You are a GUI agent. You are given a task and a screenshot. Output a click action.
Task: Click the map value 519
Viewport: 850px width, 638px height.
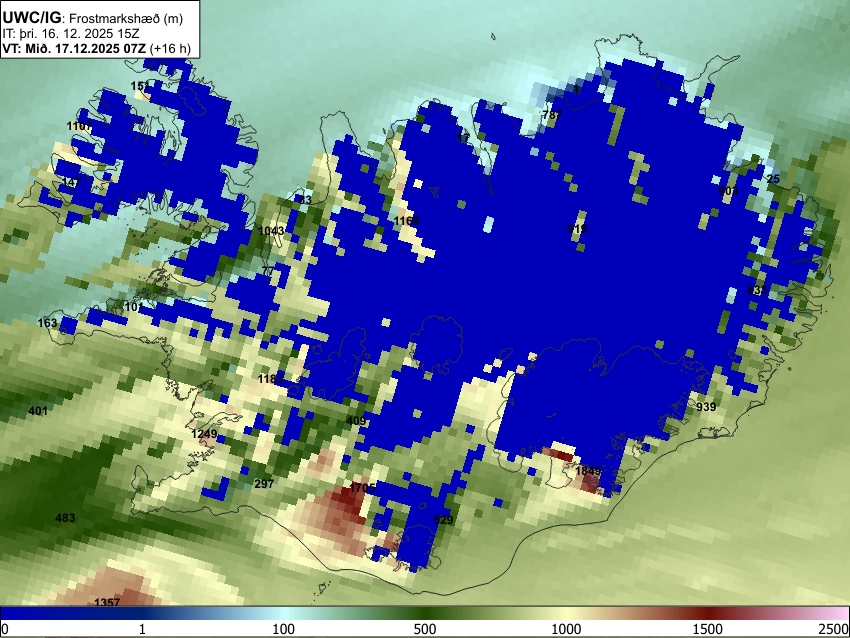[577, 229]
